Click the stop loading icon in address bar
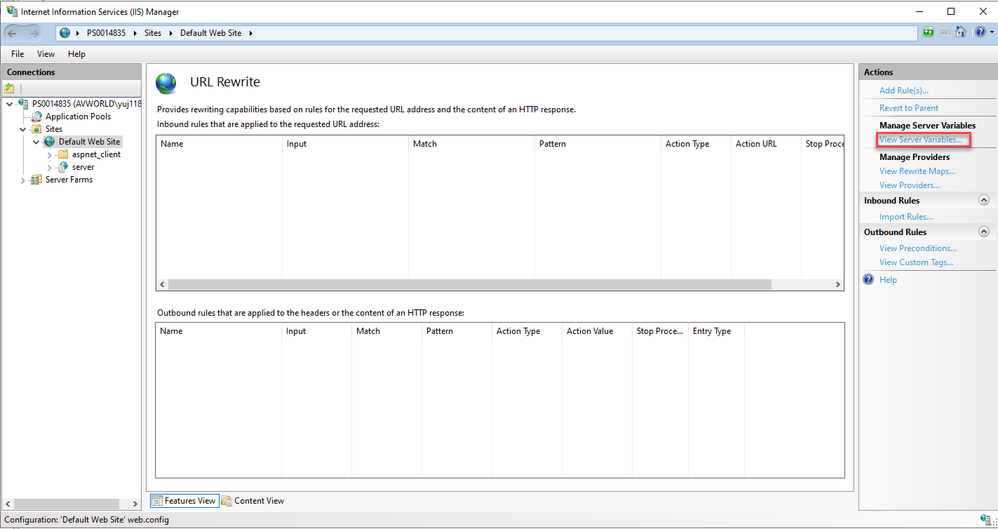 (x=945, y=32)
